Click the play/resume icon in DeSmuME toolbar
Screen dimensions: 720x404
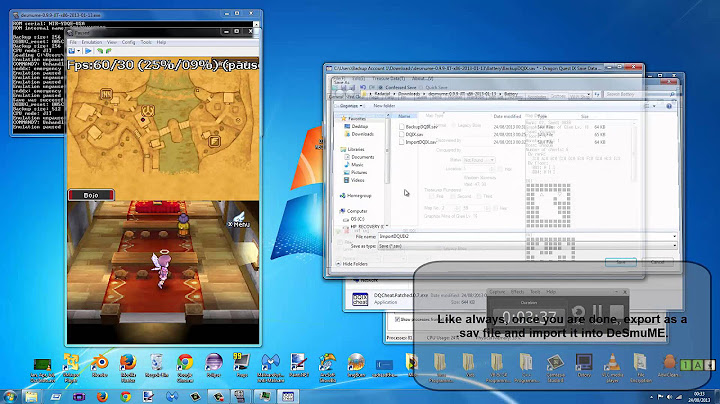88,51
